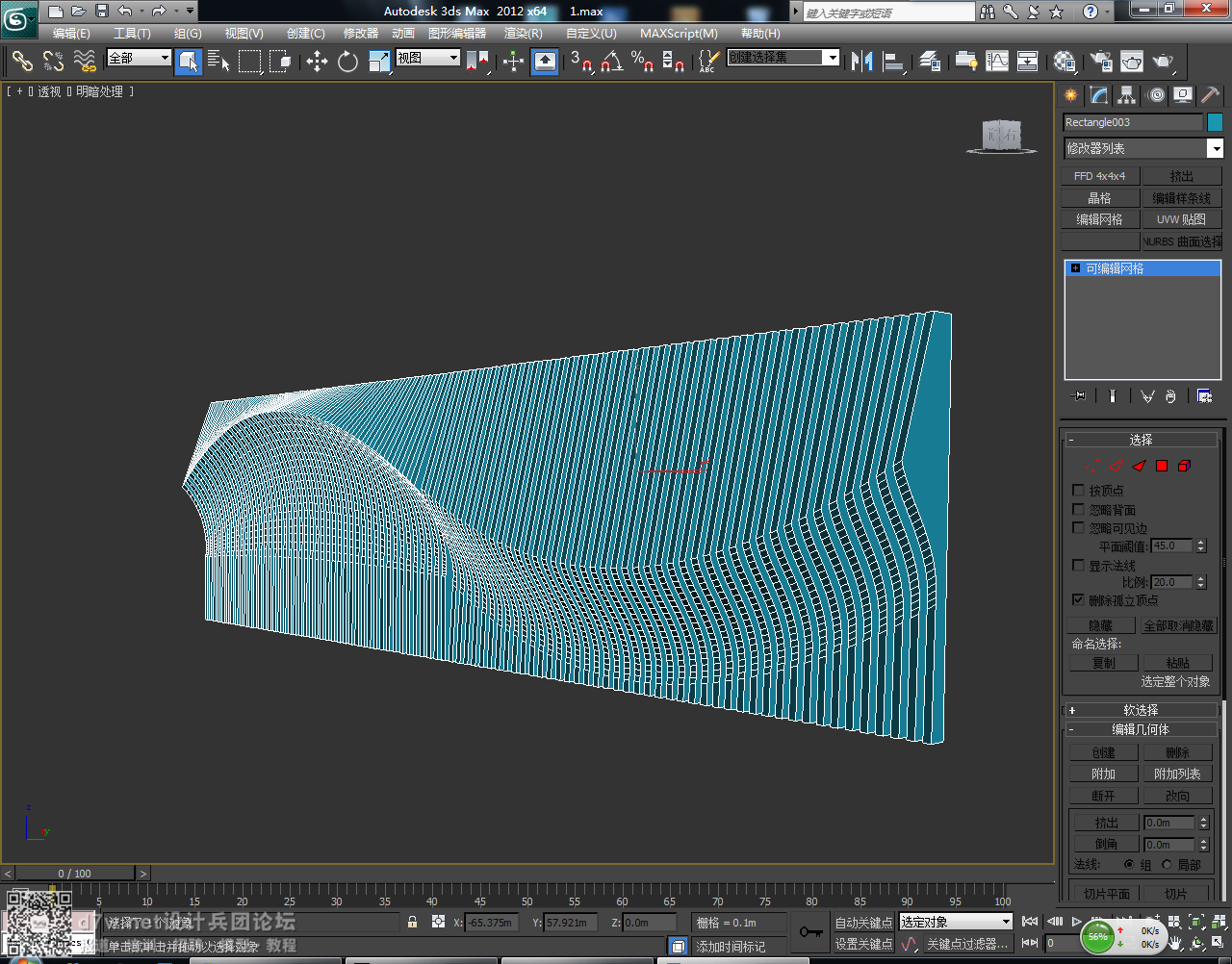This screenshot has width=1232, height=964.
Task: Enable the 忽略背面 checkbox
Action: [1078, 509]
